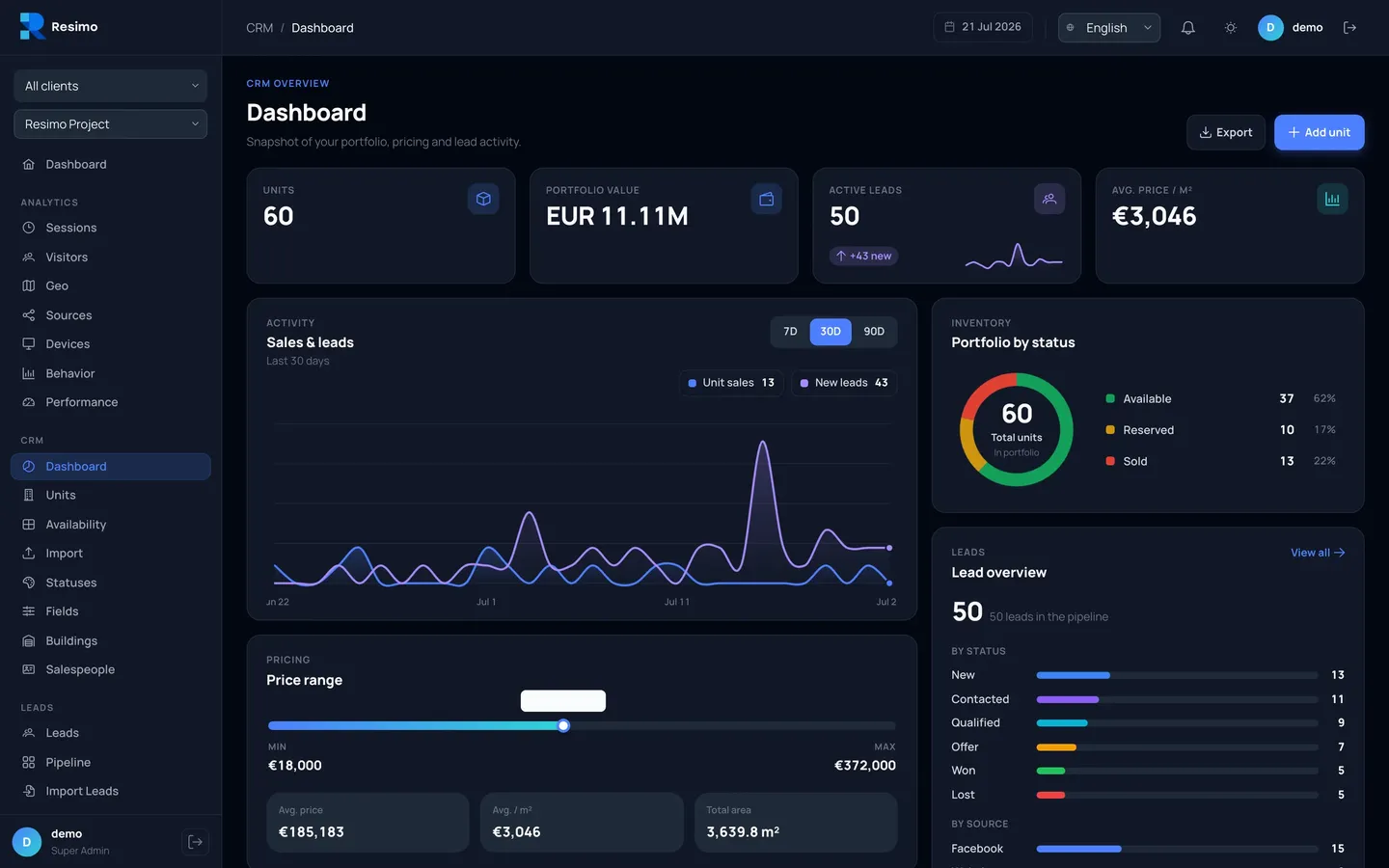Toggle Unit sales series in chart legend

731,383
